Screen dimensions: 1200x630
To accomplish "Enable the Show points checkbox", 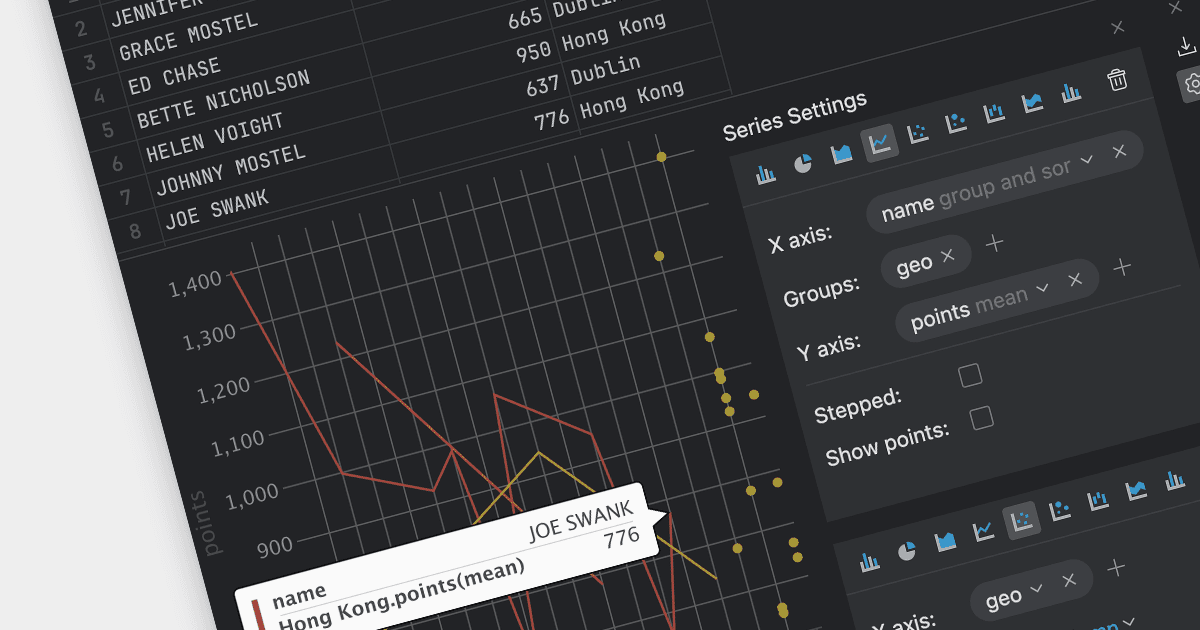I will click(982, 418).
